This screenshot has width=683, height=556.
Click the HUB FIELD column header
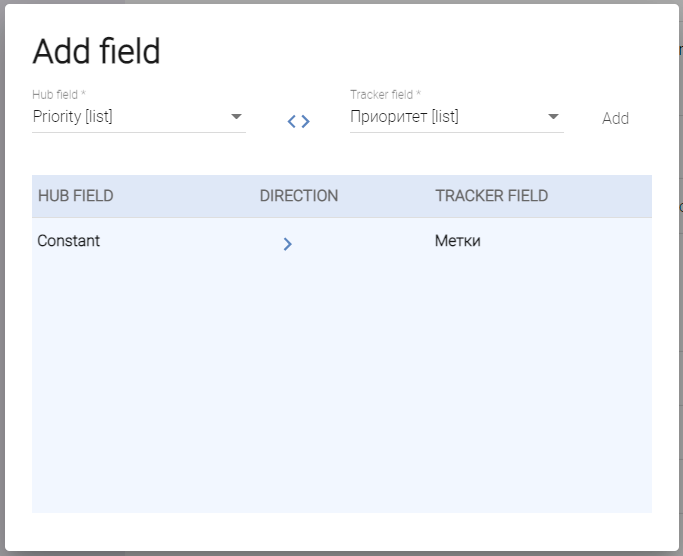(x=75, y=196)
